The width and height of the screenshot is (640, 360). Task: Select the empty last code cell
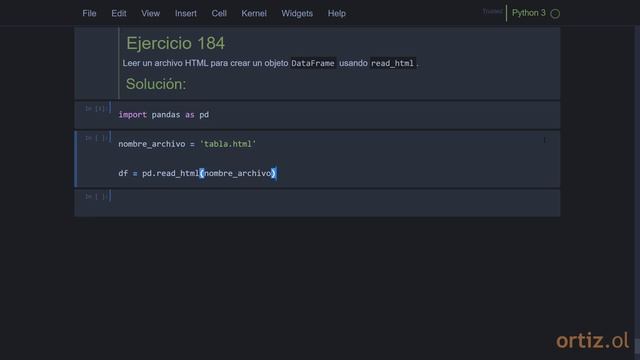[x=317, y=203]
